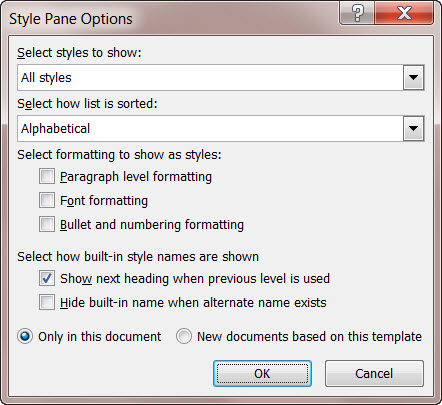Click the Alphabetical combo box field
Screen dimensions: 442x405
point(221,129)
